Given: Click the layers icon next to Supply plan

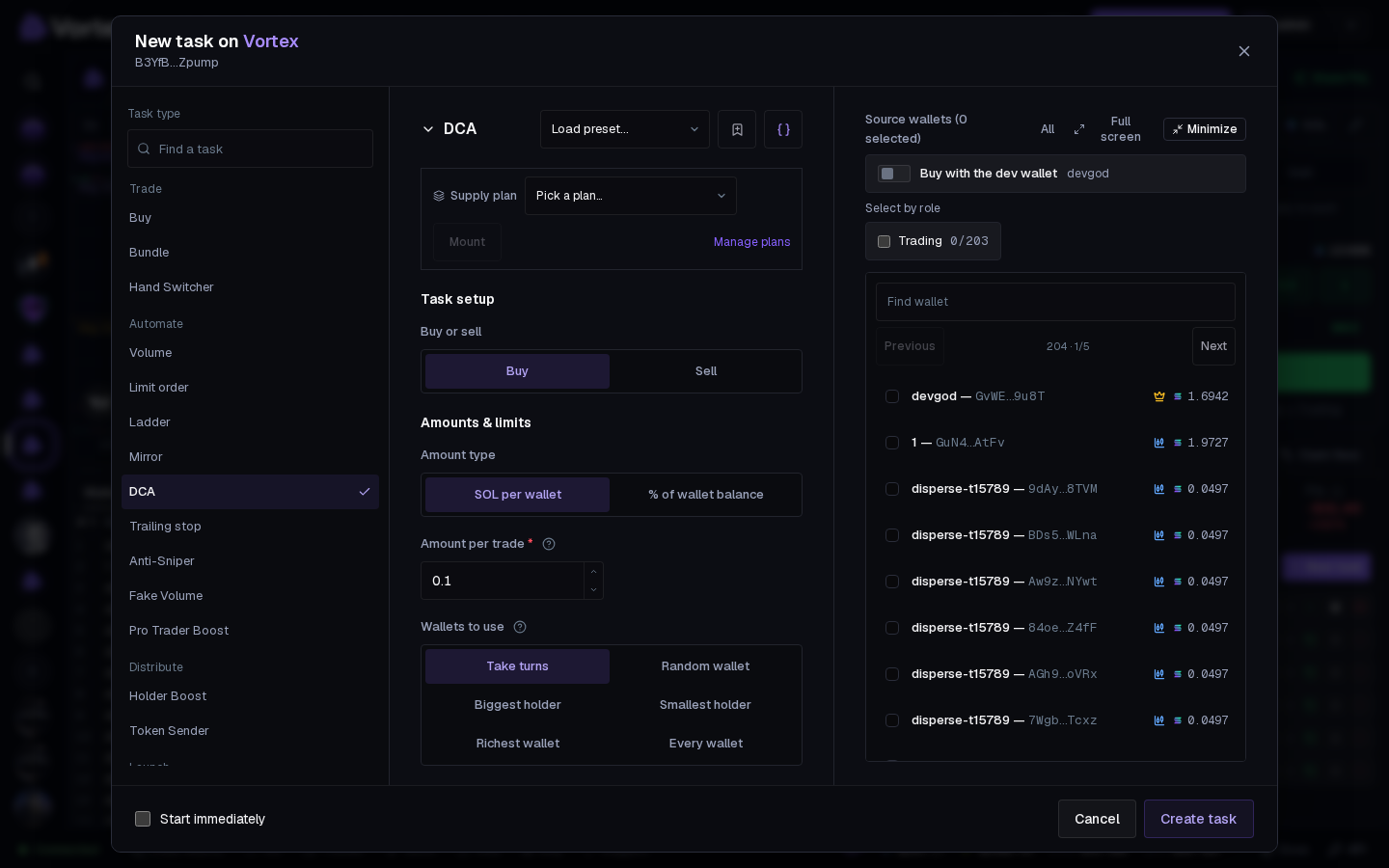Looking at the screenshot, I should coord(439,196).
